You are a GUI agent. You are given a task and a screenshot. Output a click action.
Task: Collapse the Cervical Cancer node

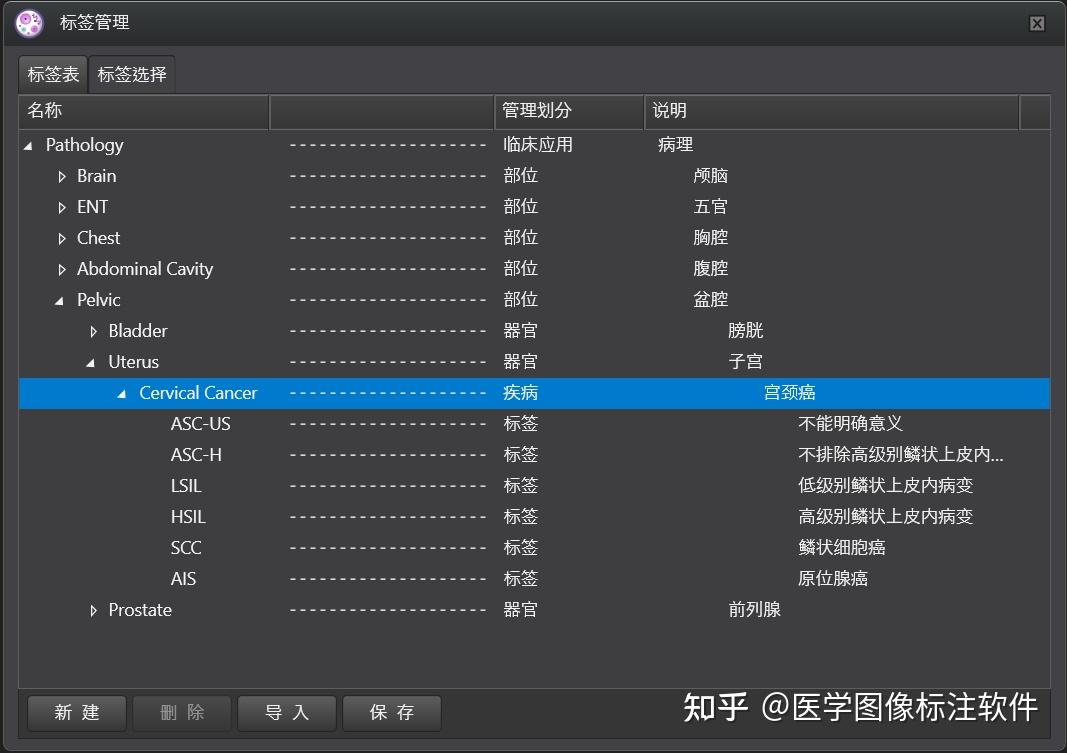[122, 393]
